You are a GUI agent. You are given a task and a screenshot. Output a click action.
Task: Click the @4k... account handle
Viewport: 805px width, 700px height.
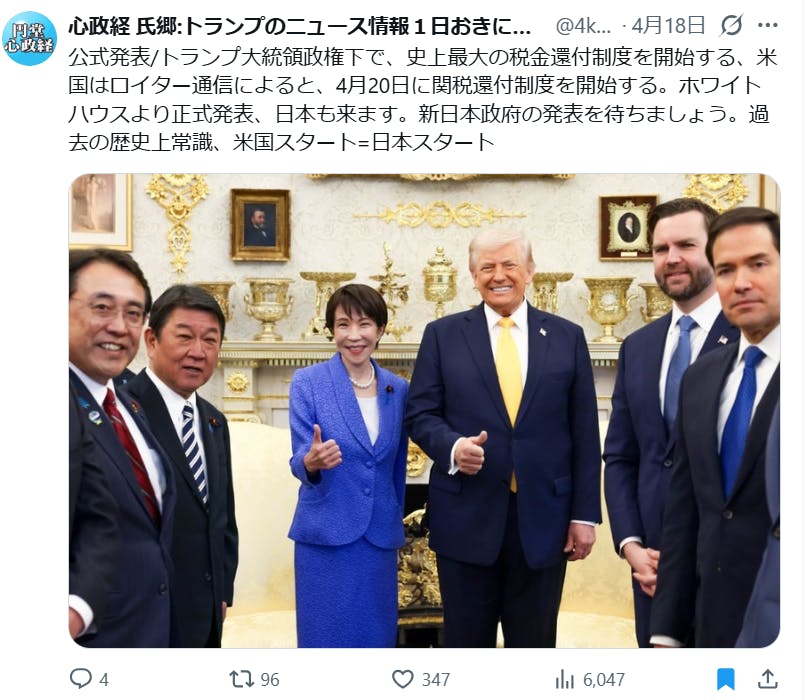(583, 26)
